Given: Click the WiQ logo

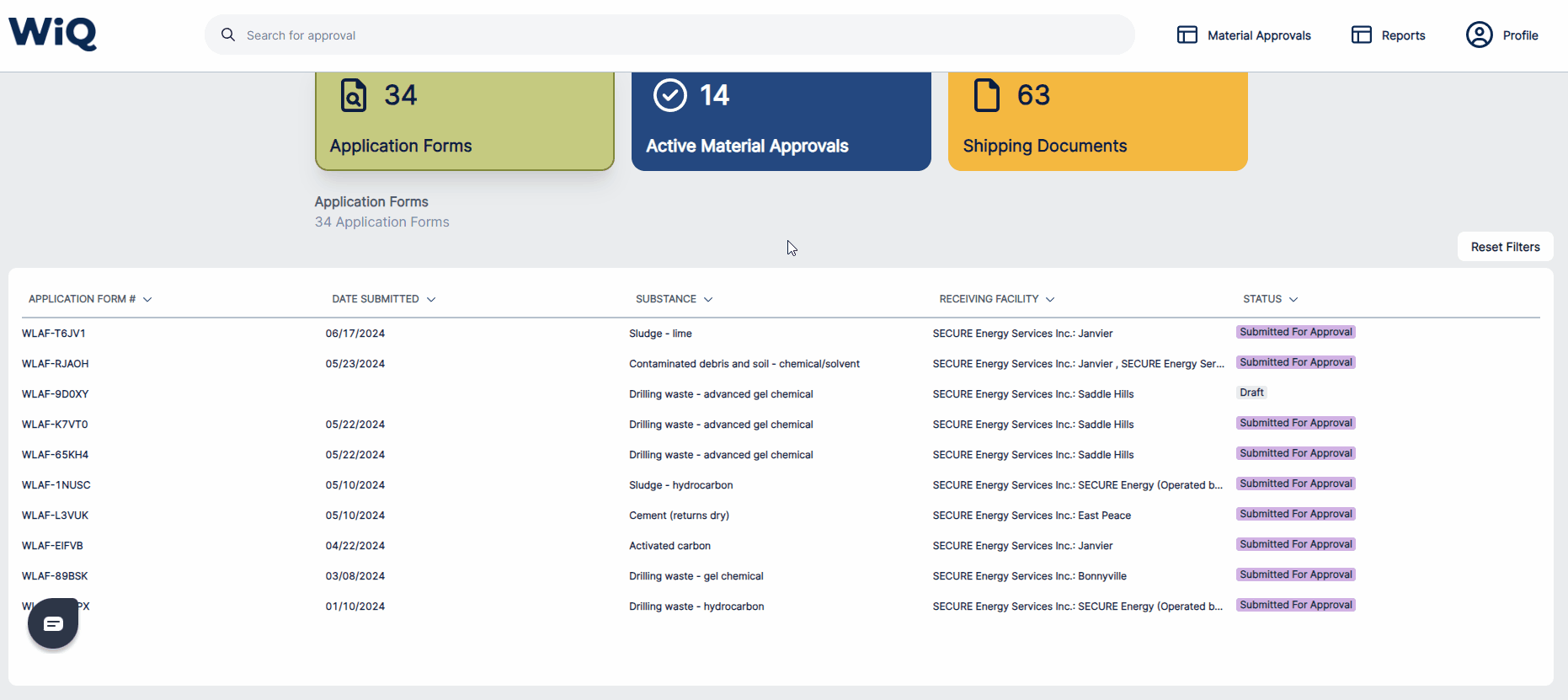Looking at the screenshot, I should click(x=52, y=34).
